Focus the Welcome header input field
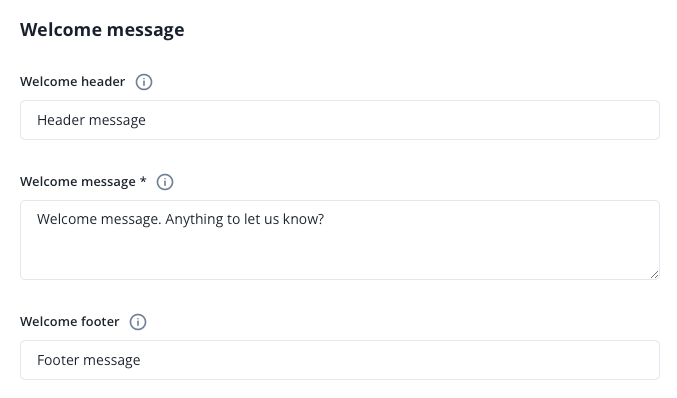 pyautogui.click(x=340, y=120)
